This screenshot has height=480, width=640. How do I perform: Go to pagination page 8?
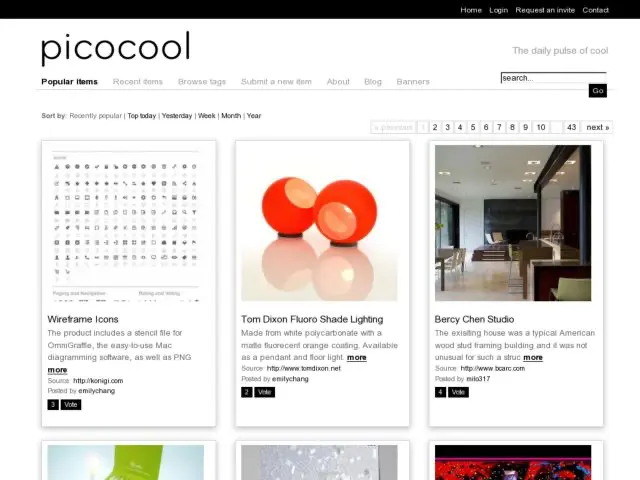pyautogui.click(x=512, y=127)
